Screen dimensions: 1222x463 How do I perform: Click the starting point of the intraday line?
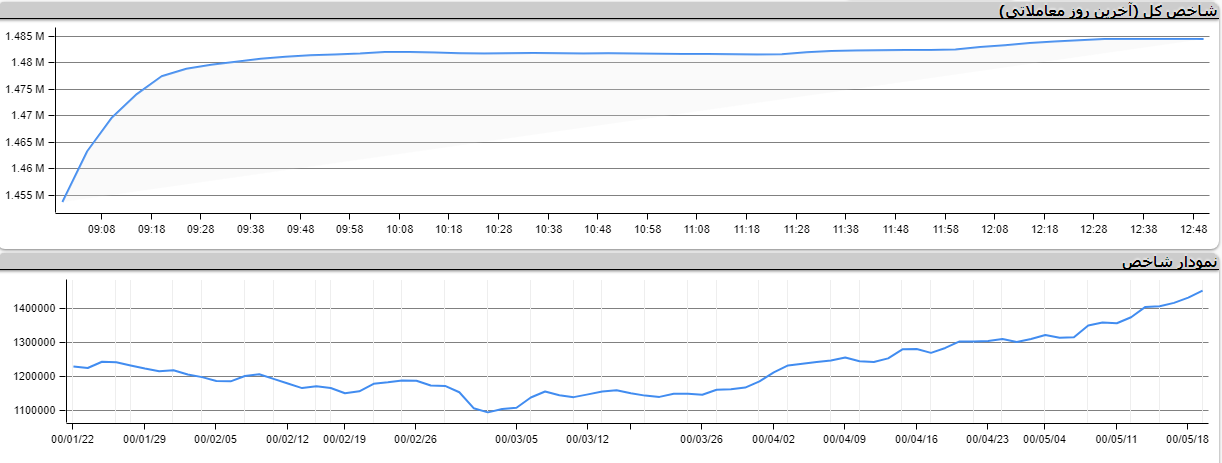click(63, 201)
